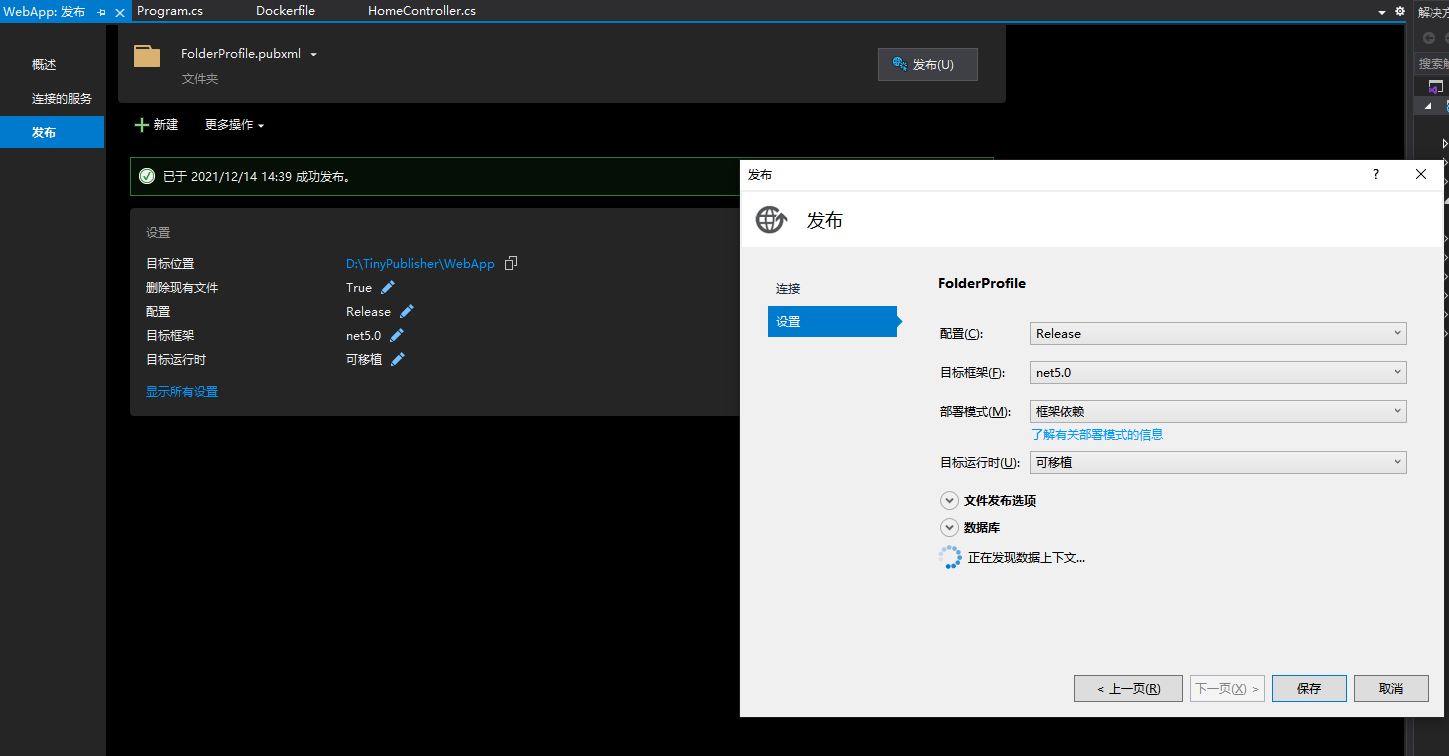
Task: Open the 了解有关部署模式的信息 link
Action: pos(1097,435)
